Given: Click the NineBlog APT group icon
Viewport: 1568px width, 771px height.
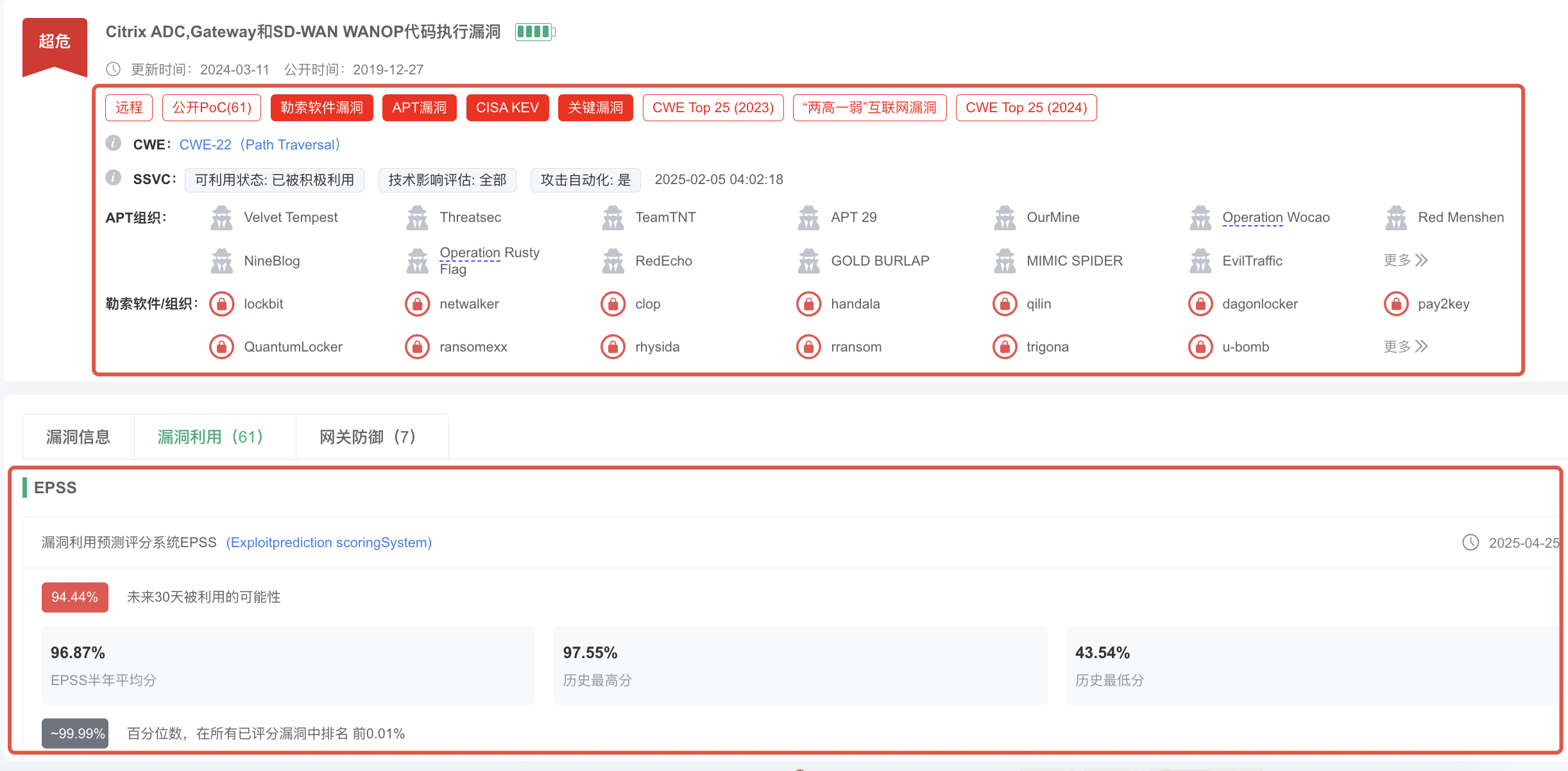Looking at the screenshot, I should pos(221,261).
